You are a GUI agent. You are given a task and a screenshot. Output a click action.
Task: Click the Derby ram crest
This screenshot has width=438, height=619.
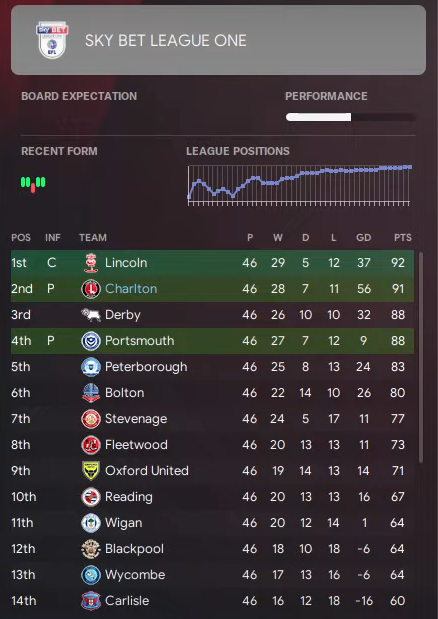coord(91,315)
